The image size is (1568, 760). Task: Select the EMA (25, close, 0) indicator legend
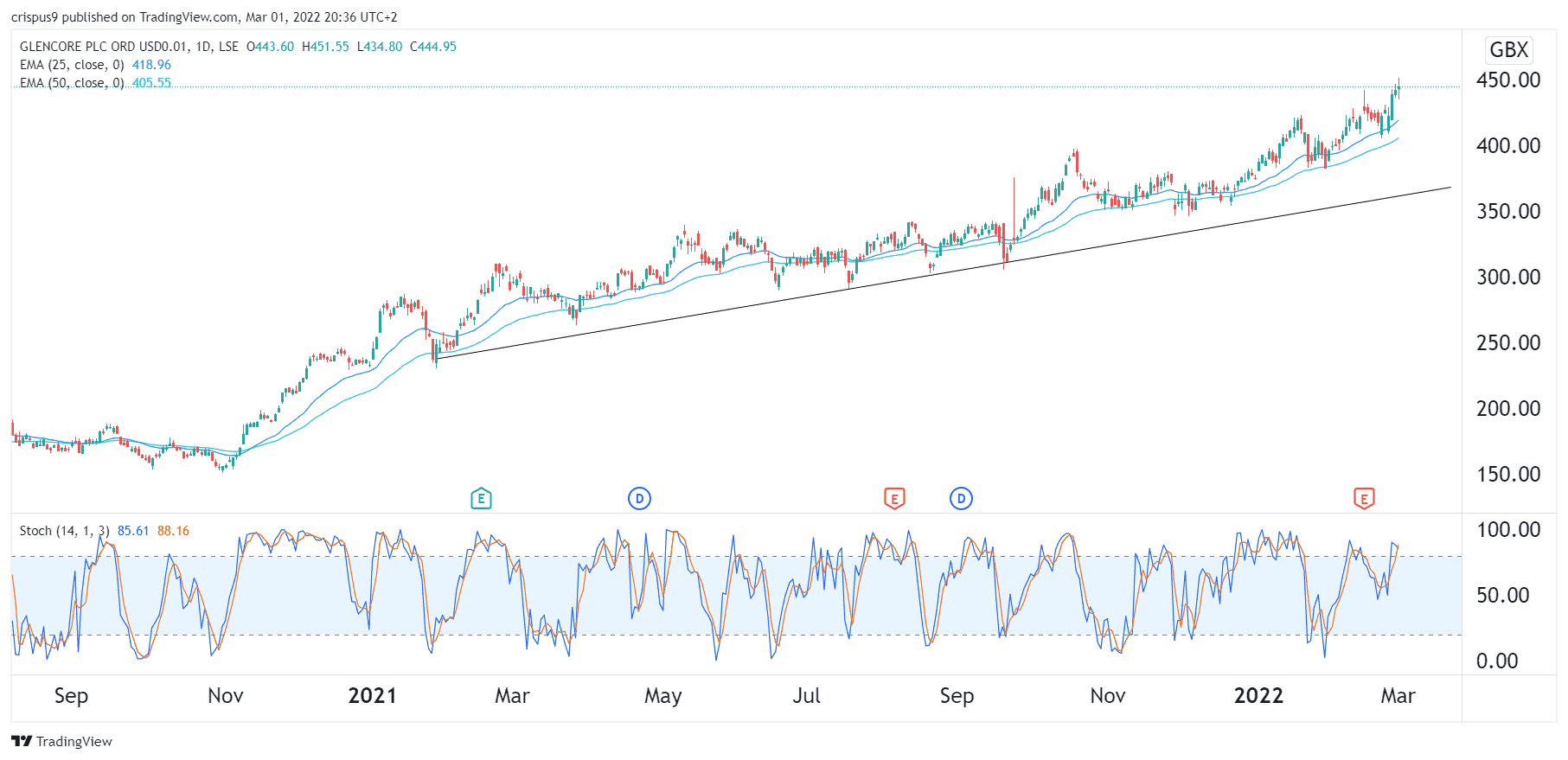pos(72,65)
